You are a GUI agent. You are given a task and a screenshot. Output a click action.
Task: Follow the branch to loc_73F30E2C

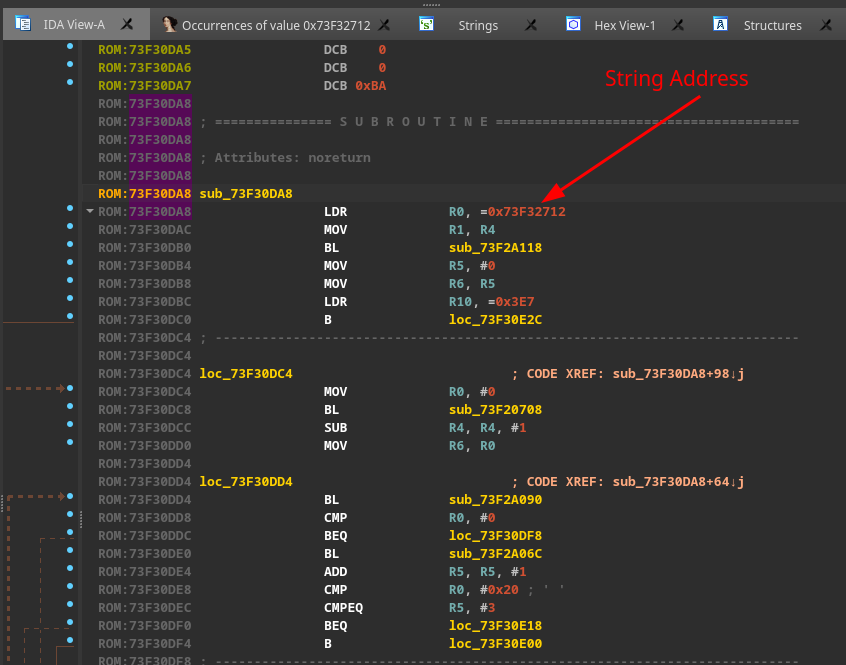pos(494,319)
